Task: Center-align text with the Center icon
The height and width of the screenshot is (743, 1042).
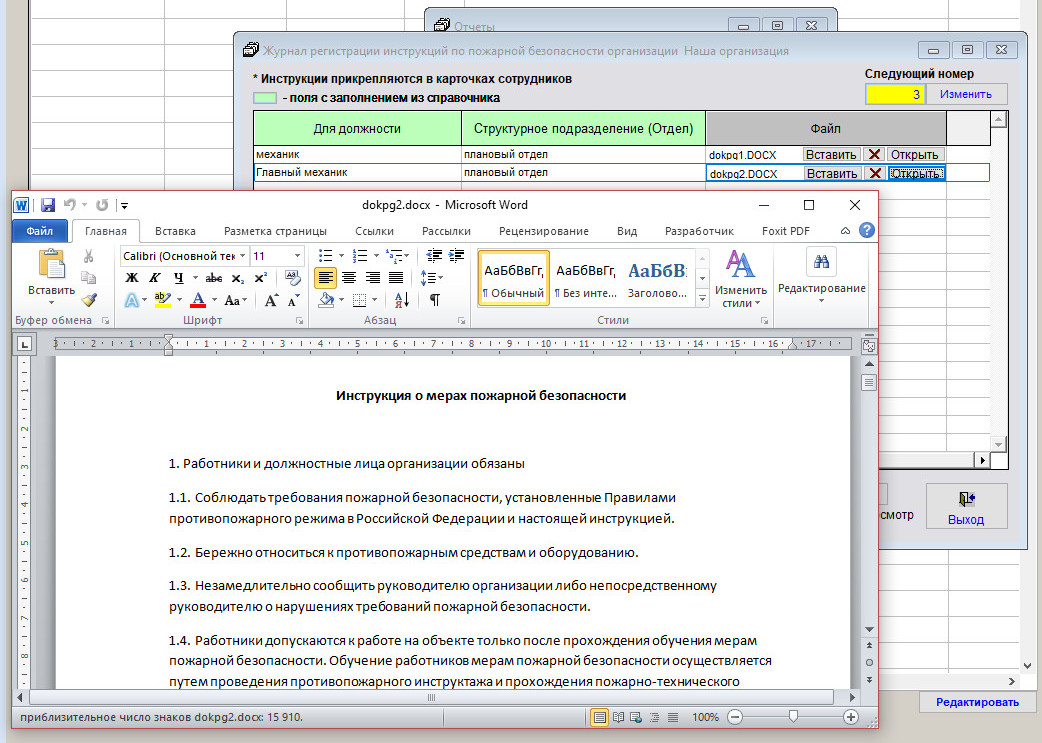Action: pos(349,278)
